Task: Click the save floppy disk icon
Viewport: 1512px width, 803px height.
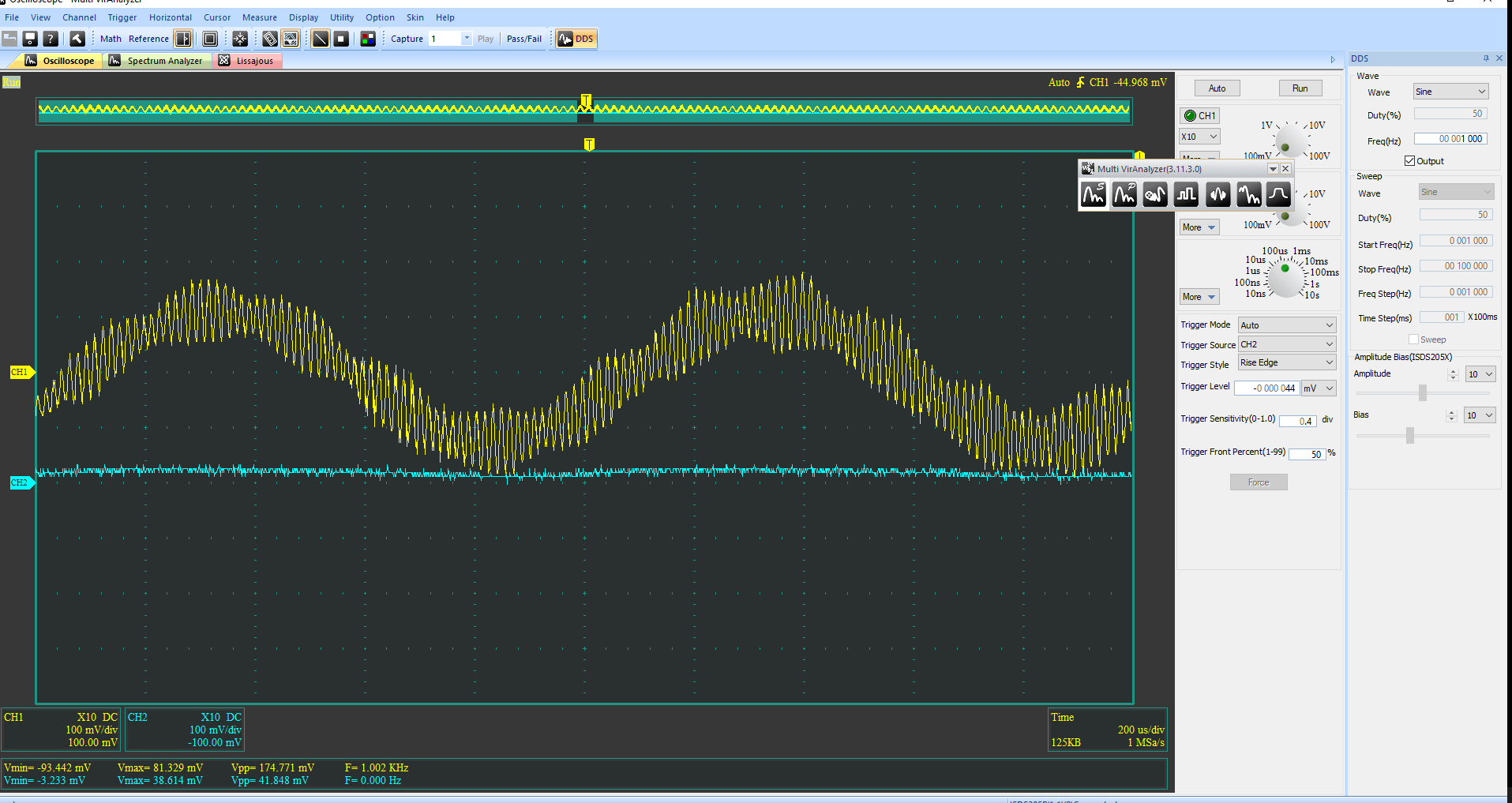Action: [x=30, y=39]
